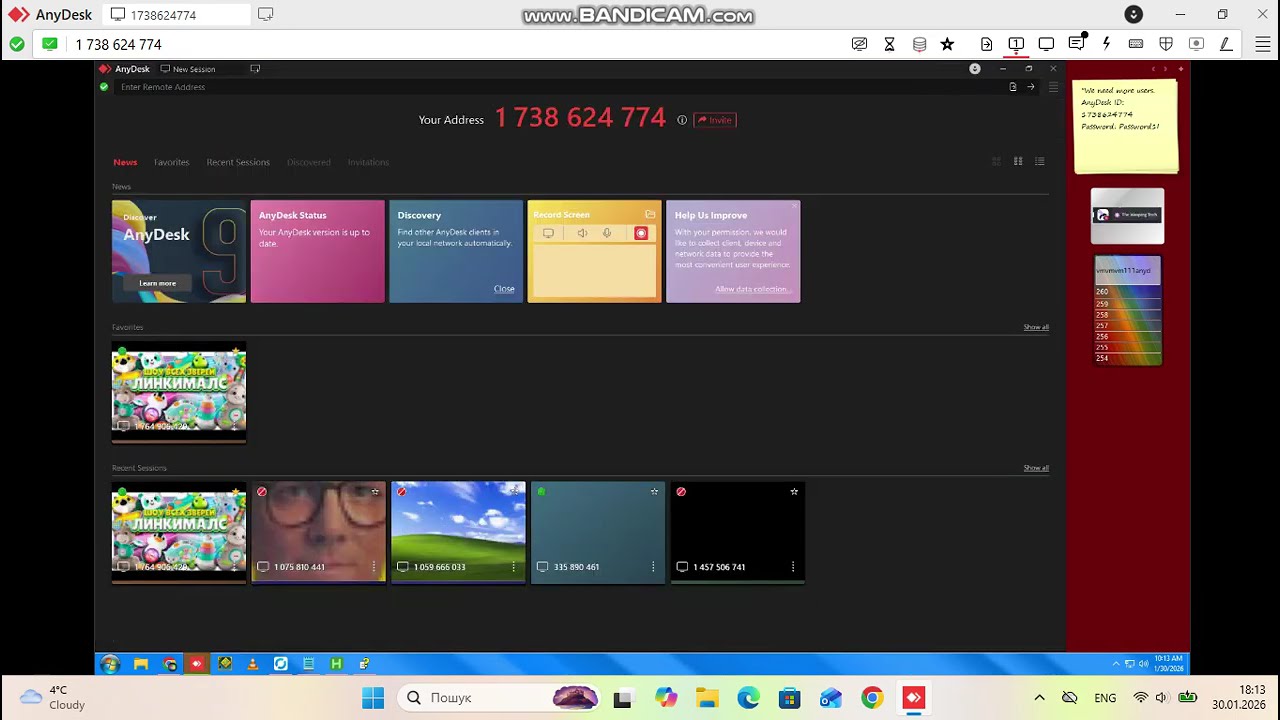Expand hidden tray icons on remote taskbar
Viewport: 1280px width, 720px height.
tap(1116, 664)
